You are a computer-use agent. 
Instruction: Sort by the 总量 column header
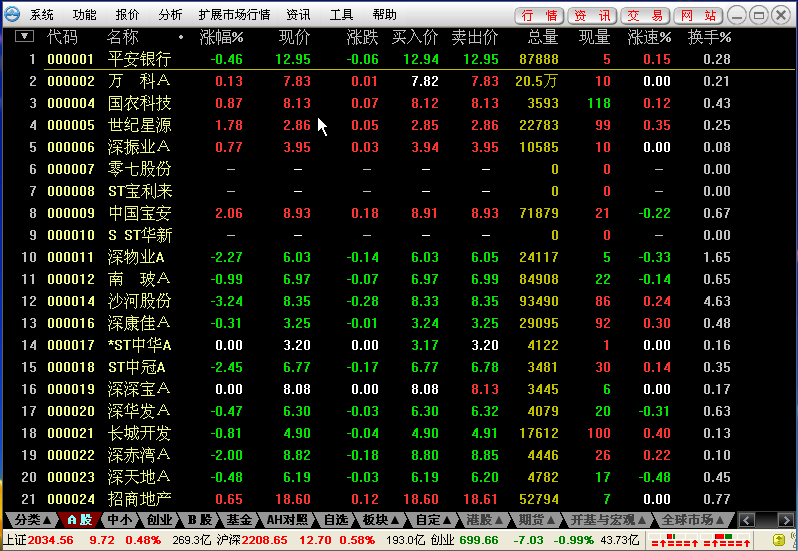(x=543, y=37)
